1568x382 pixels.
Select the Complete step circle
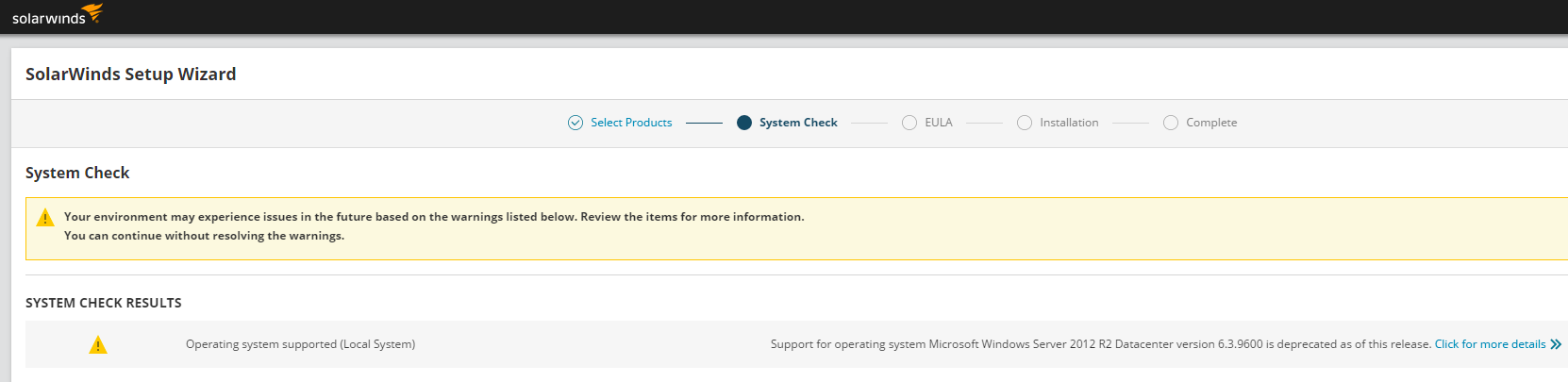tap(1171, 123)
